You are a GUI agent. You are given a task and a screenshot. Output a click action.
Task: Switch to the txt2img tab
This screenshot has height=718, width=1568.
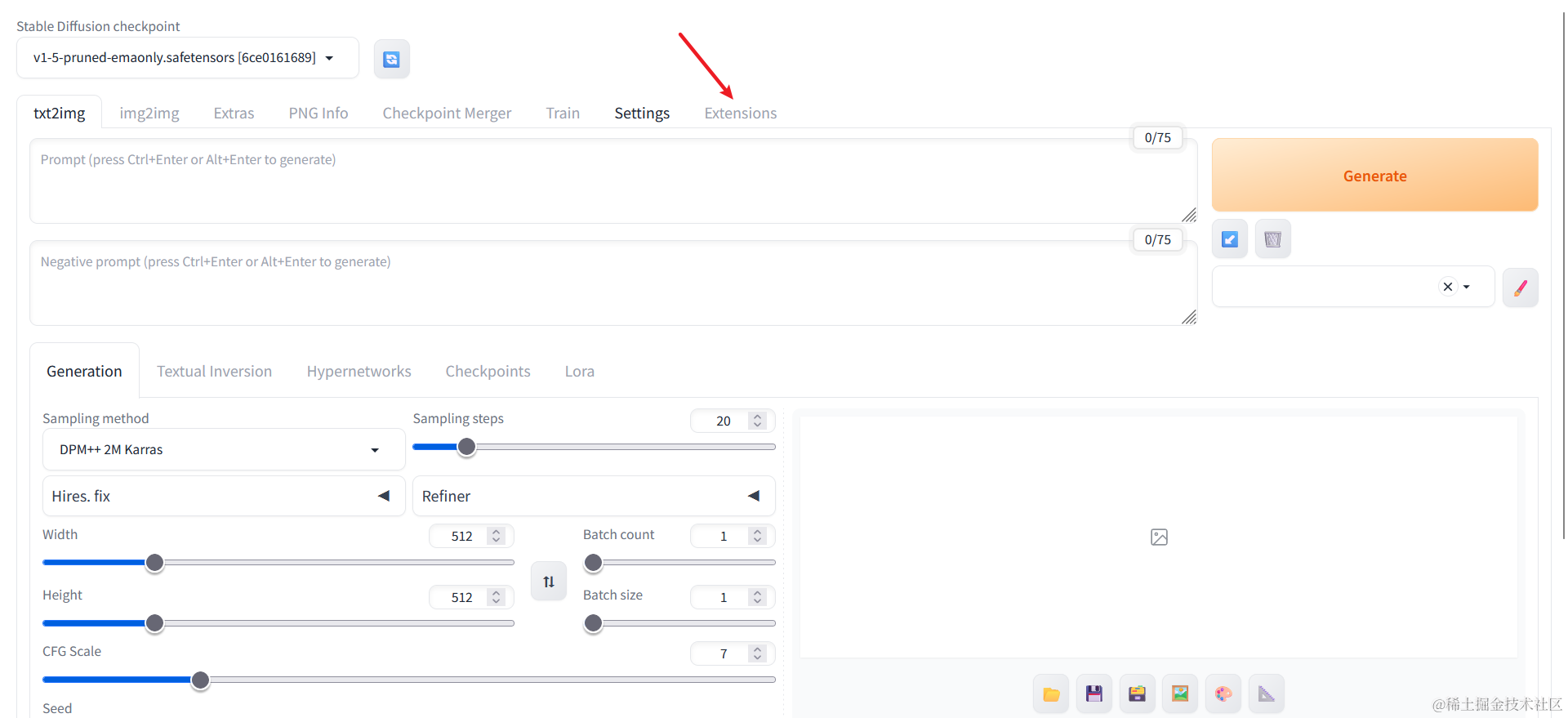(x=59, y=113)
